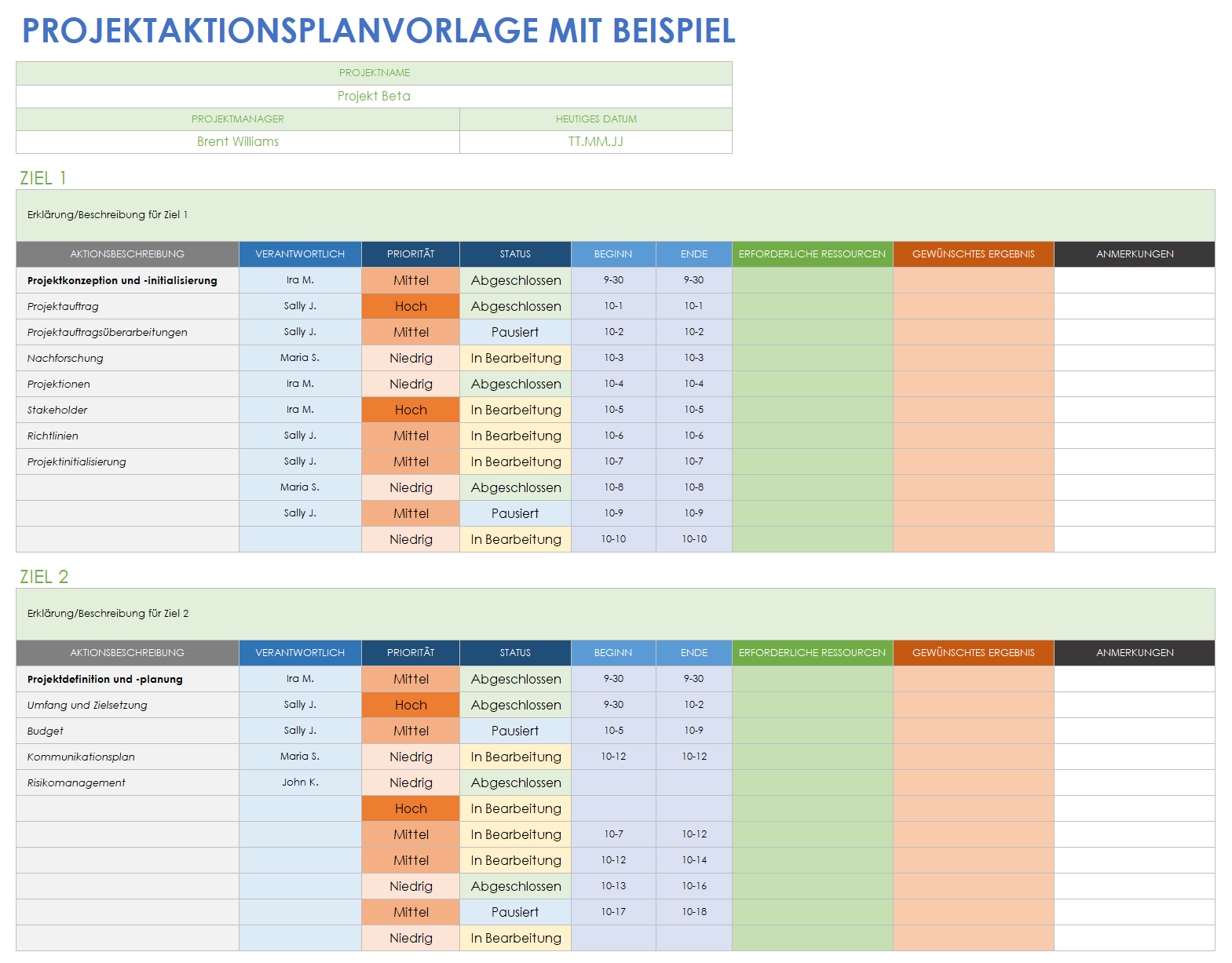Click 'Ira M.' in the Stakeholder row

[300, 410]
